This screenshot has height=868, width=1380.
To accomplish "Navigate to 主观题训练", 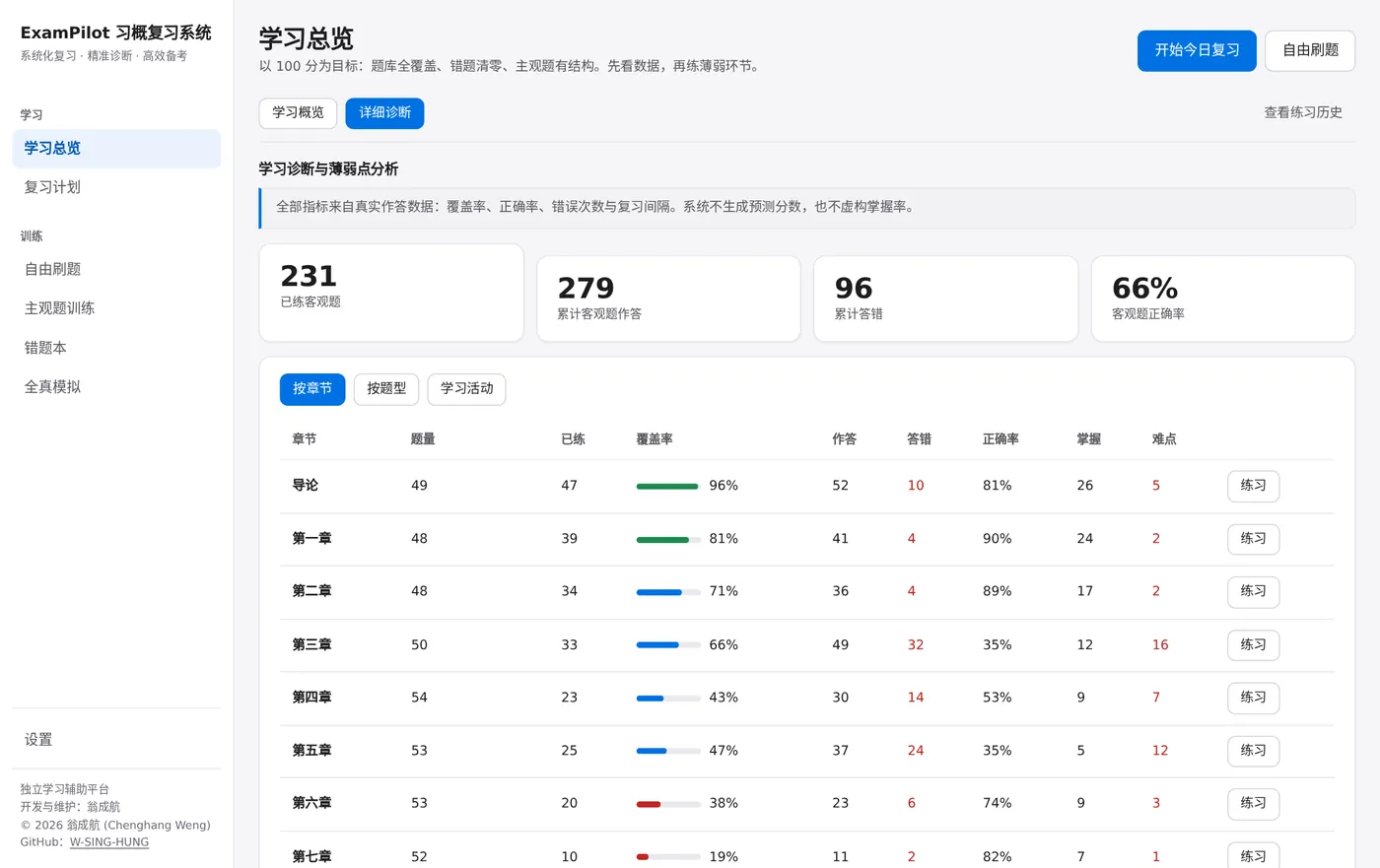I will coord(116,308).
